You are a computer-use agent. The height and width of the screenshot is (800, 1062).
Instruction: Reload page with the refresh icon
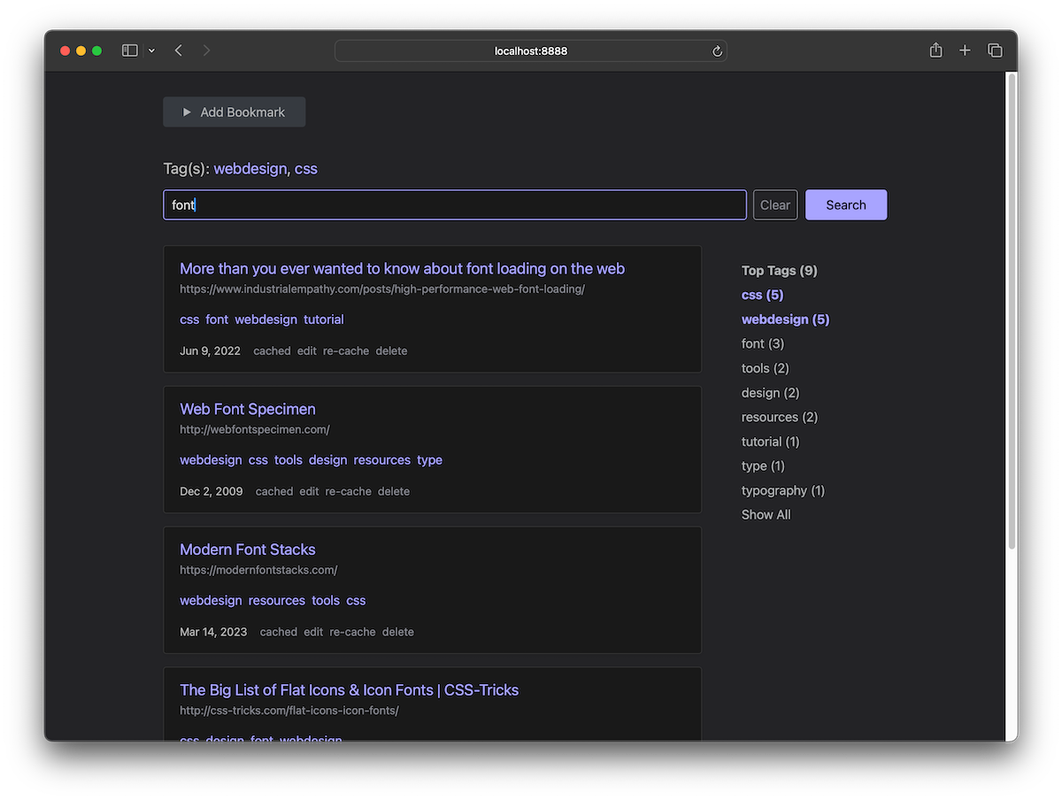coord(717,51)
